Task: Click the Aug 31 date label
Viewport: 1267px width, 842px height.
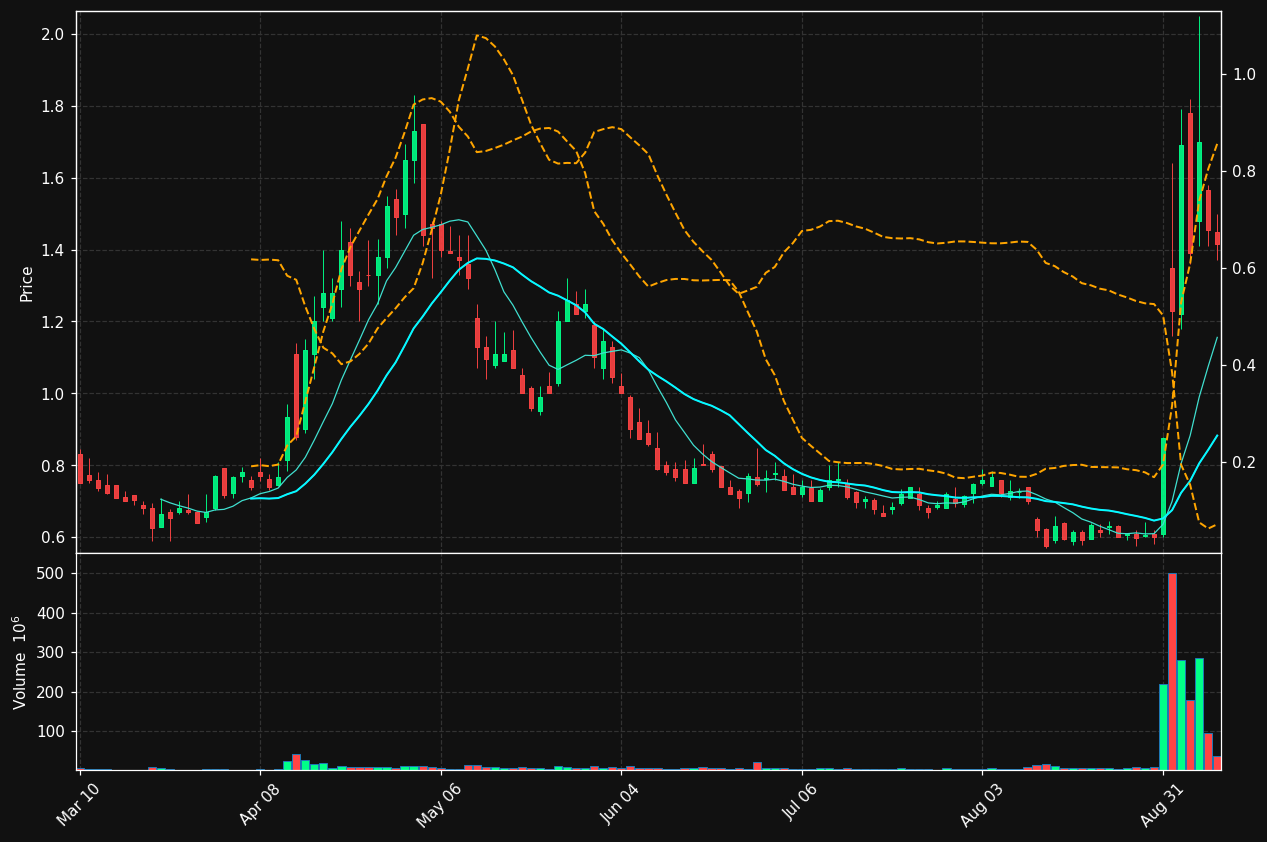Action: pyautogui.click(x=1162, y=805)
